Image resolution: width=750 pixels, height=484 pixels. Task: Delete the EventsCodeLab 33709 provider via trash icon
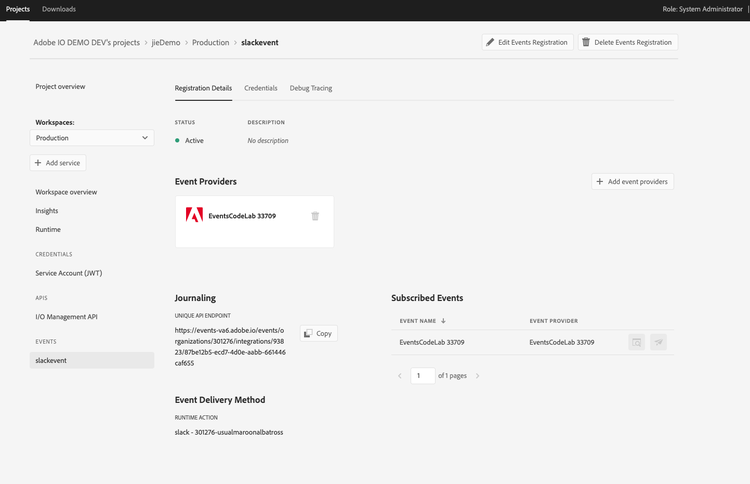[315, 215]
